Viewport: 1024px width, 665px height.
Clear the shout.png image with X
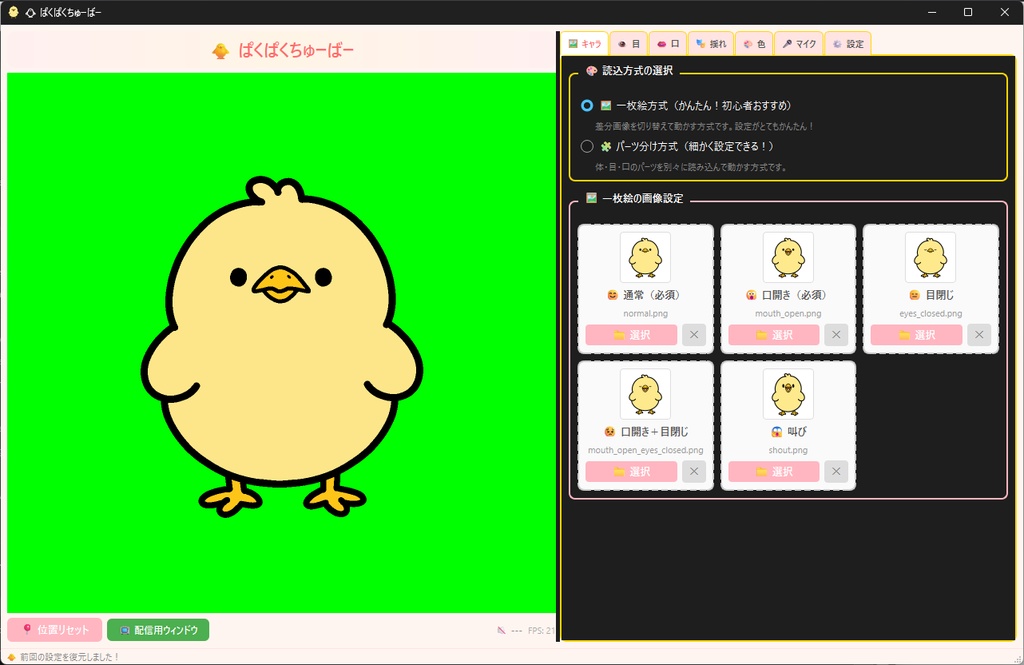pyautogui.click(x=836, y=472)
